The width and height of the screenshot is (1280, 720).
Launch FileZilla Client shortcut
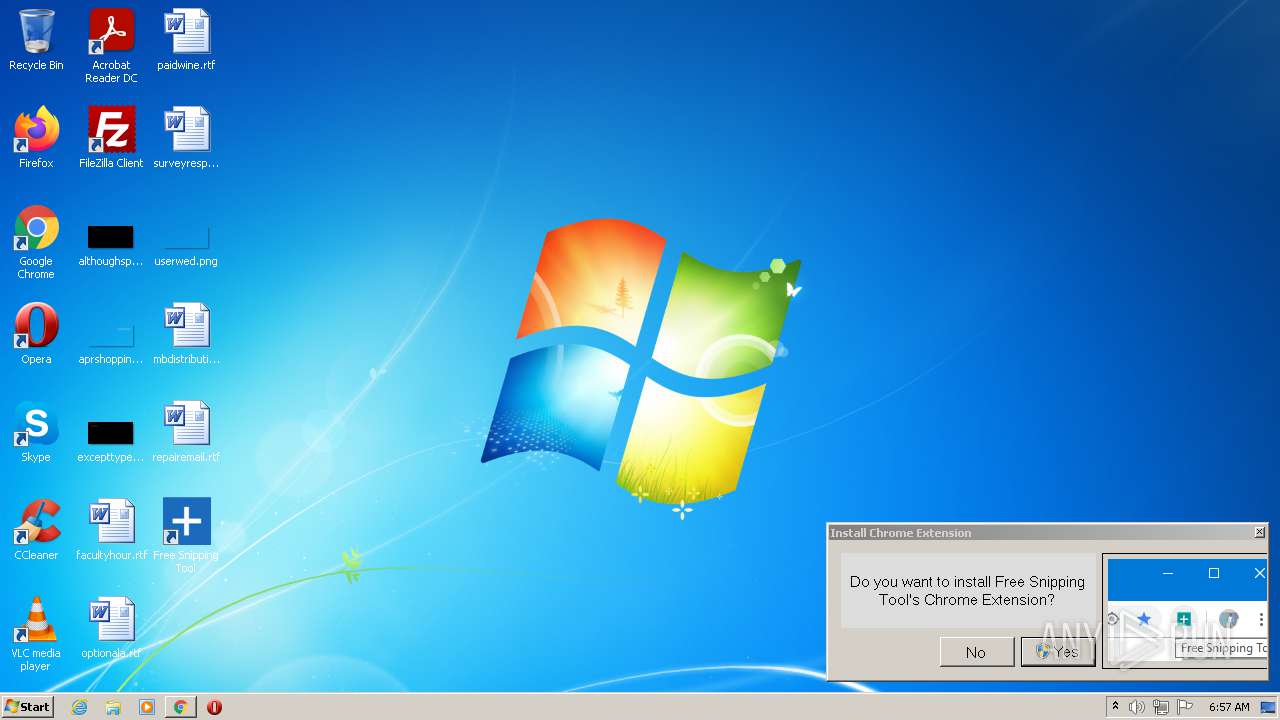(111, 138)
